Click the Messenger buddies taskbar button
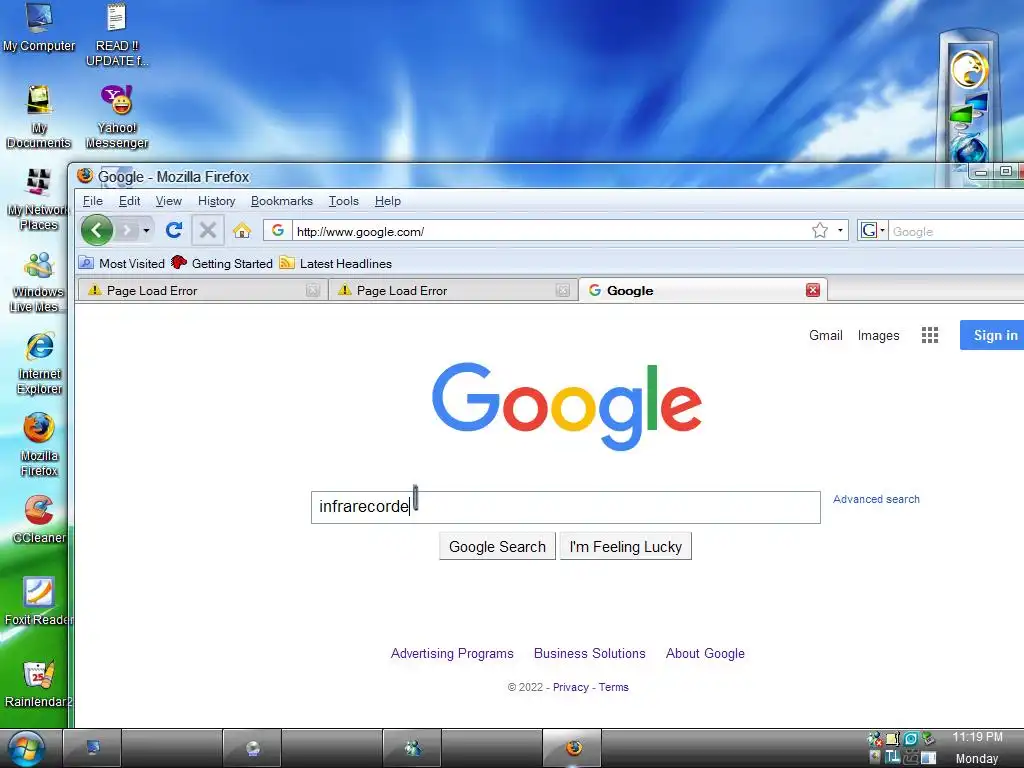The width and height of the screenshot is (1024, 768). (x=412, y=748)
